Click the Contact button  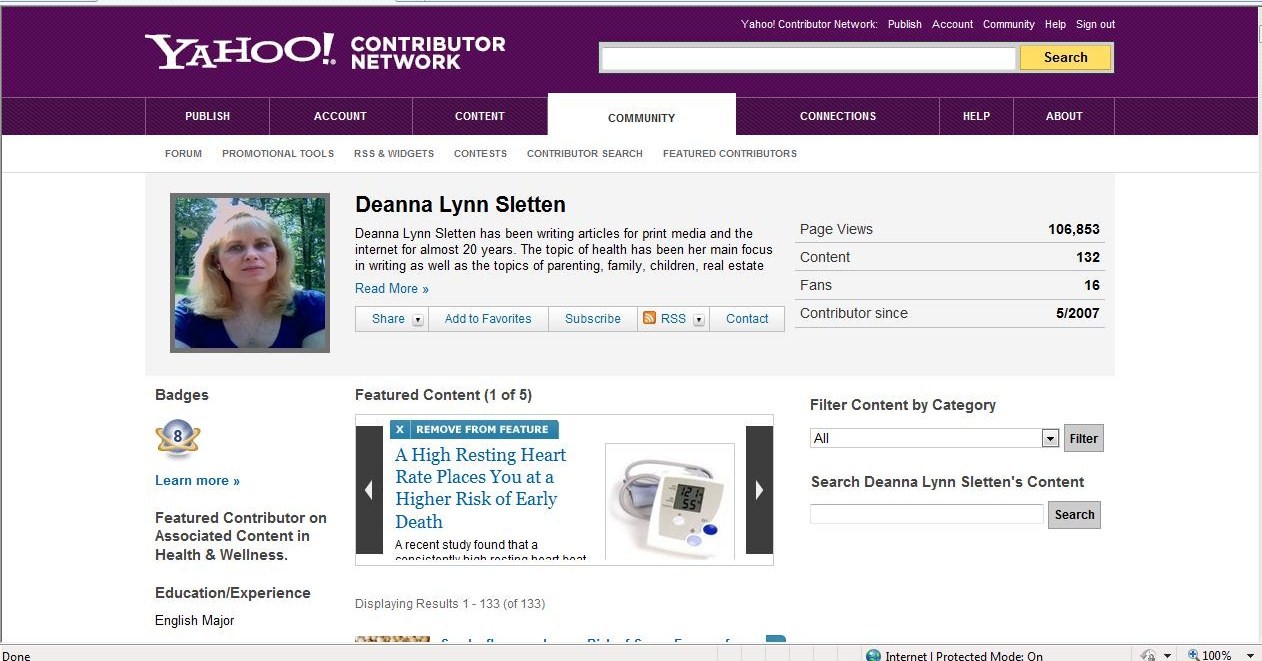coord(747,319)
